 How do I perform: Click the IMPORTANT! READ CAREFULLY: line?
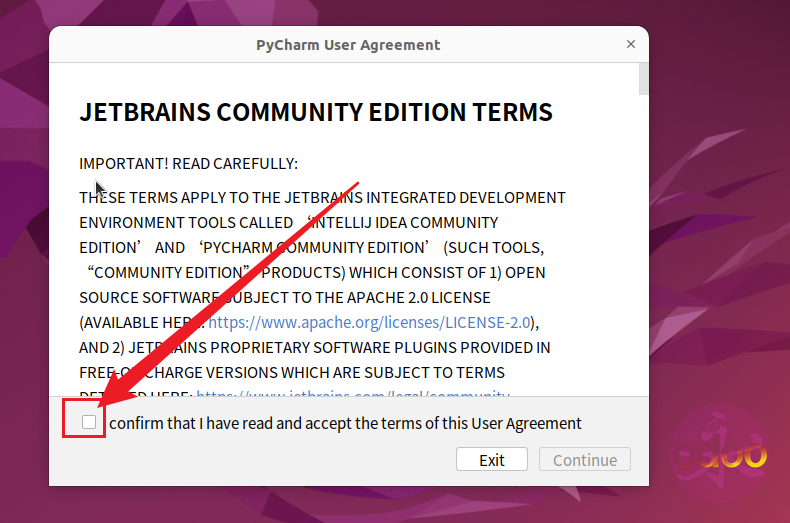pyautogui.click(x=188, y=164)
